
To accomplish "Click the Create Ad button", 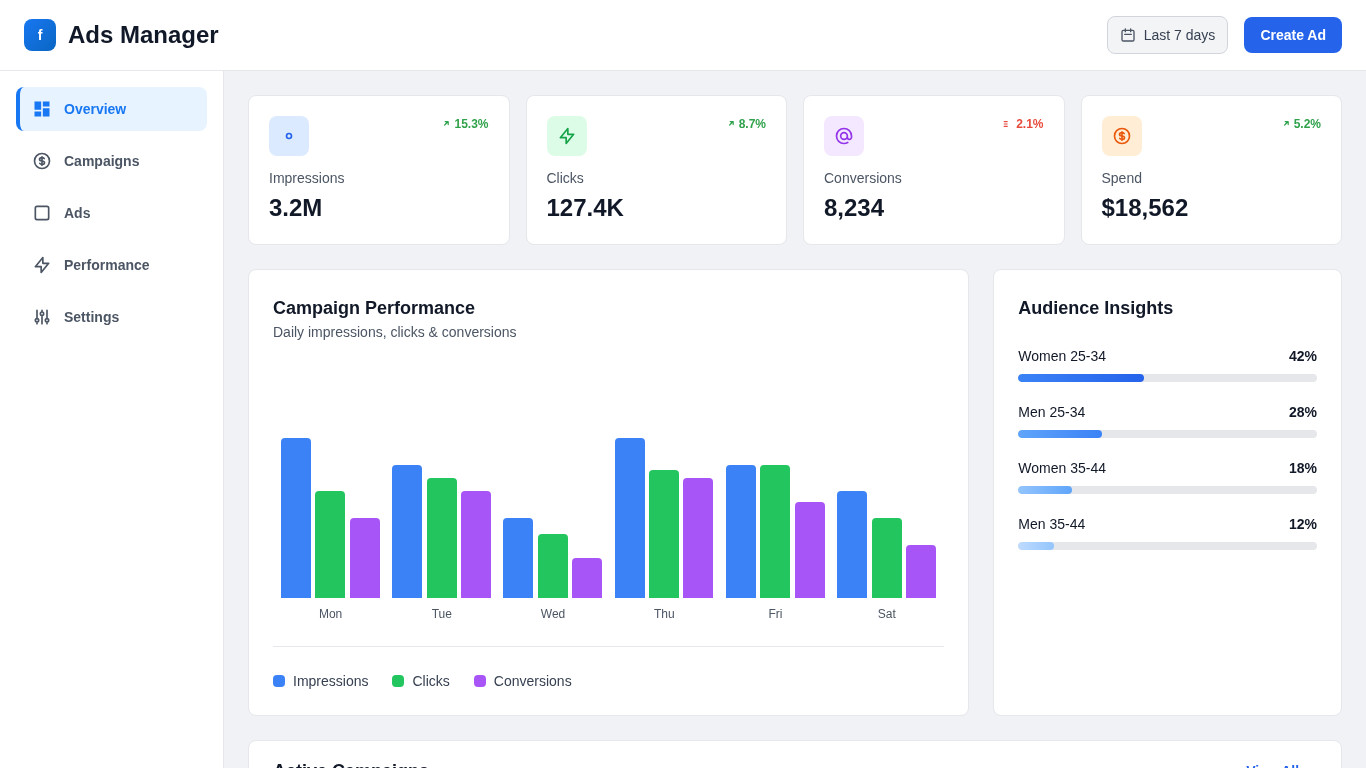I will tap(1293, 35).
